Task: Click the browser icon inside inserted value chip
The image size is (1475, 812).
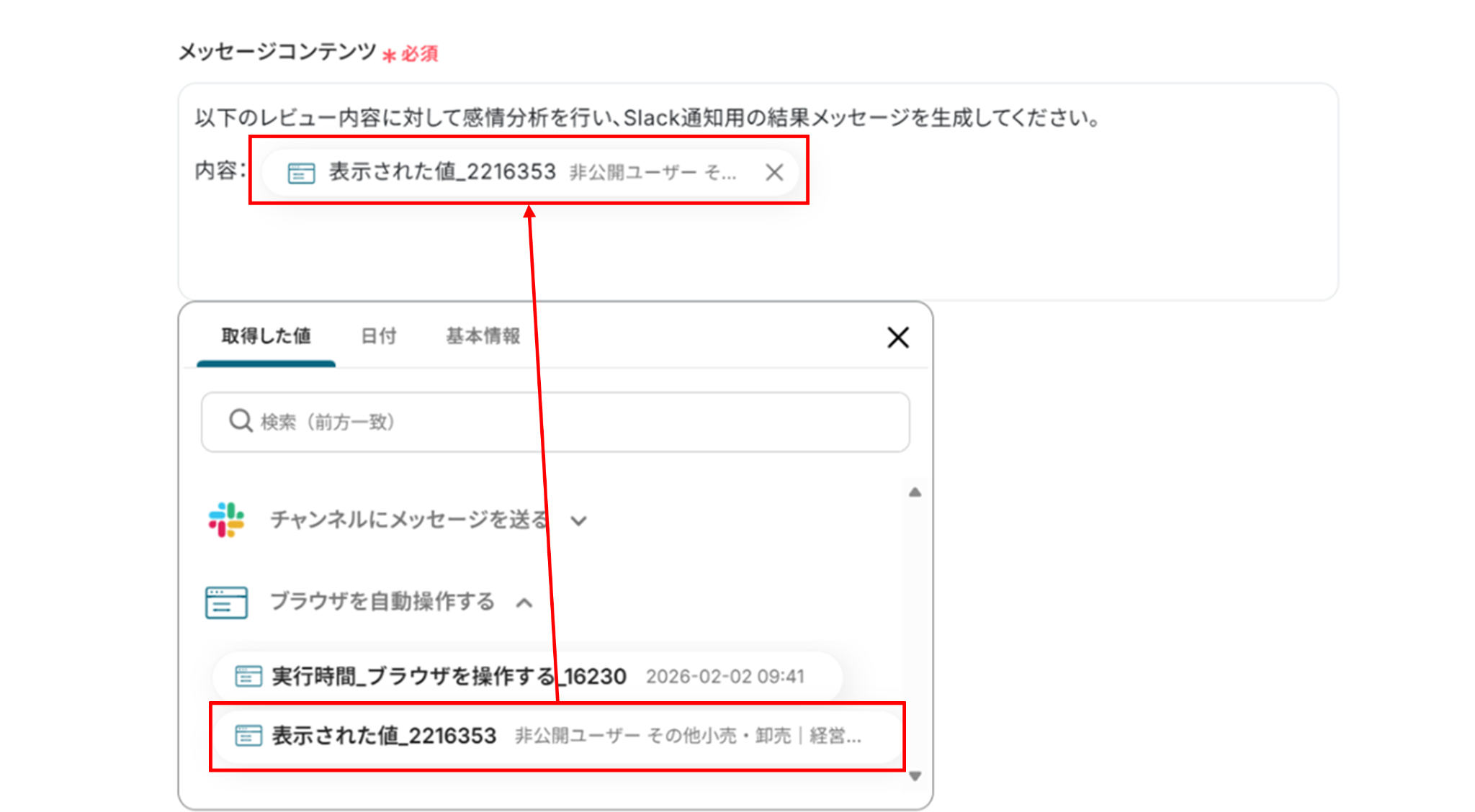Action: [x=301, y=173]
